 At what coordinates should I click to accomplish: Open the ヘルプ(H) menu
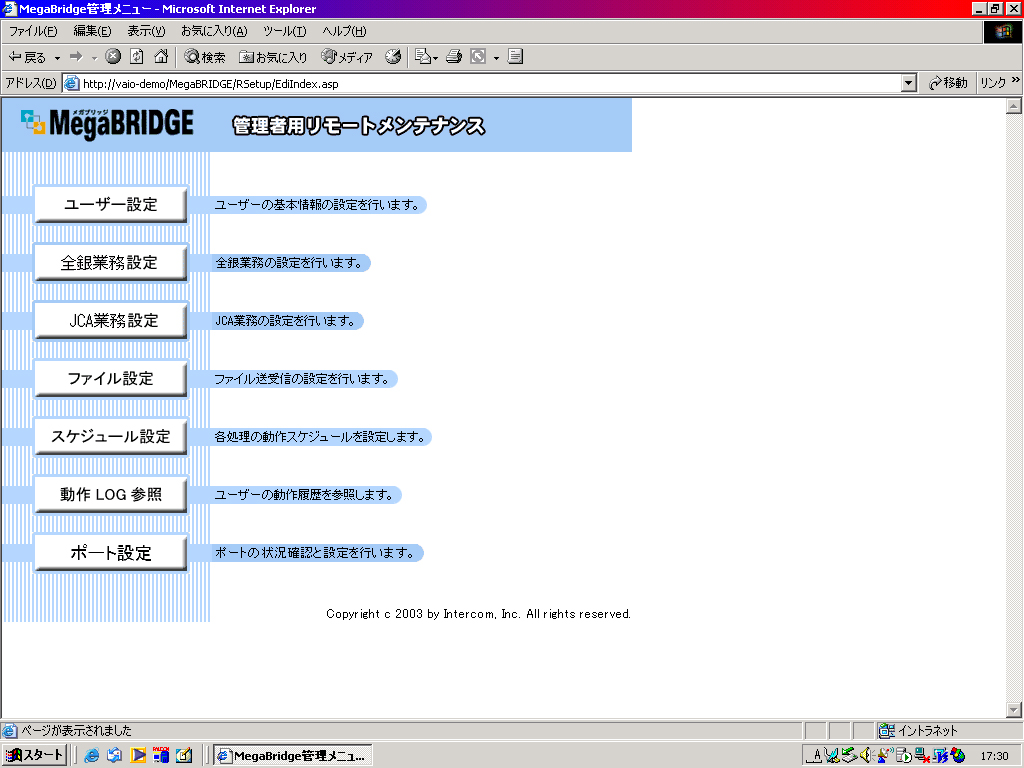pyautogui.click(x=344, y=31)
